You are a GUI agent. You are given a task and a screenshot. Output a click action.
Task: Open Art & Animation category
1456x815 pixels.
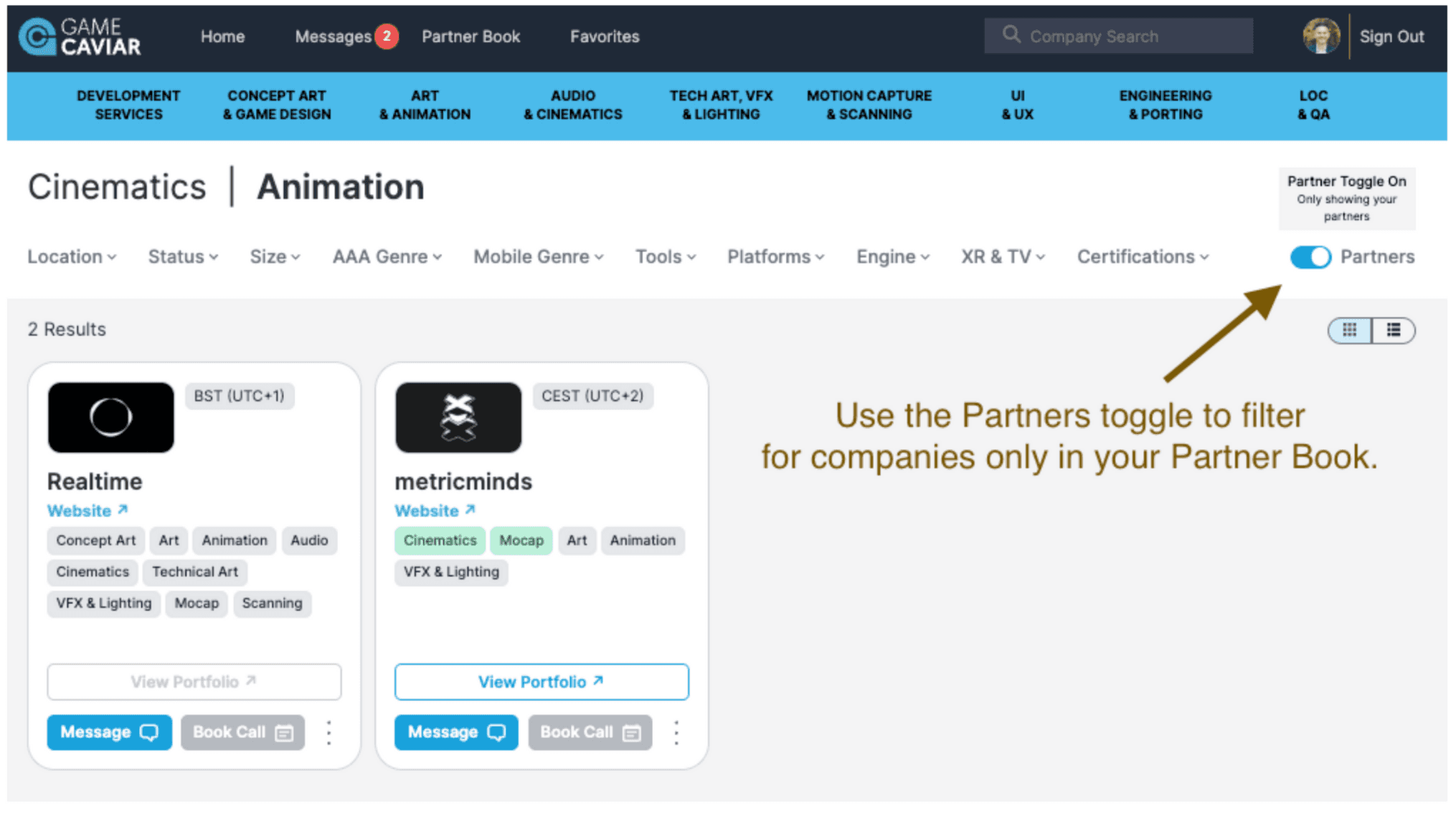click(425, 105)
